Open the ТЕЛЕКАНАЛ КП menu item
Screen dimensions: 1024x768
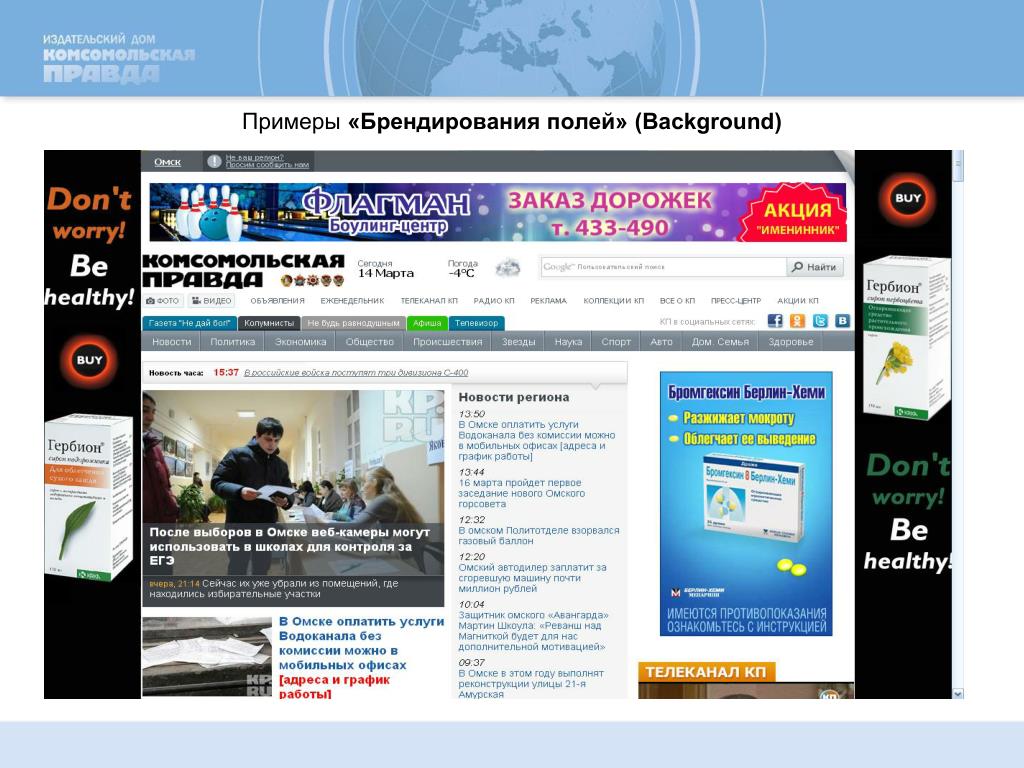[429, 300]
